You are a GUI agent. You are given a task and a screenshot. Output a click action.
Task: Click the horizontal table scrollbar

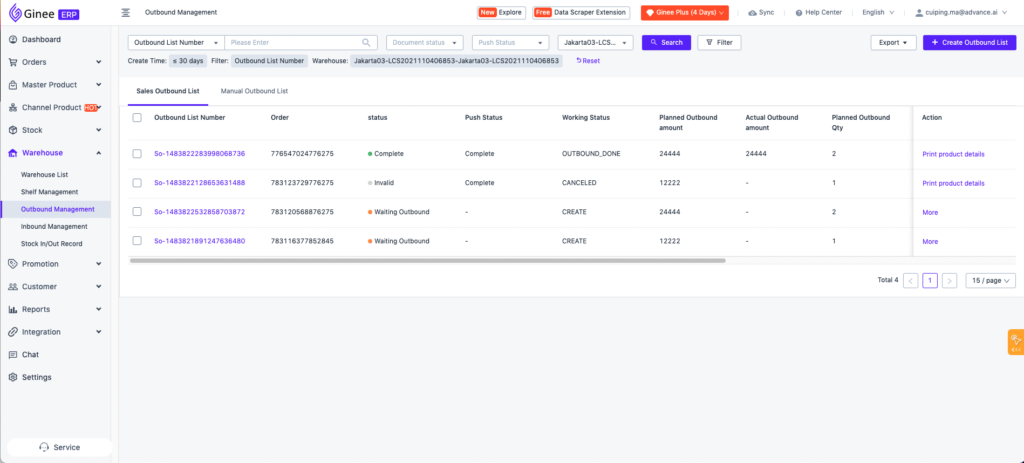tap(427, 260)
